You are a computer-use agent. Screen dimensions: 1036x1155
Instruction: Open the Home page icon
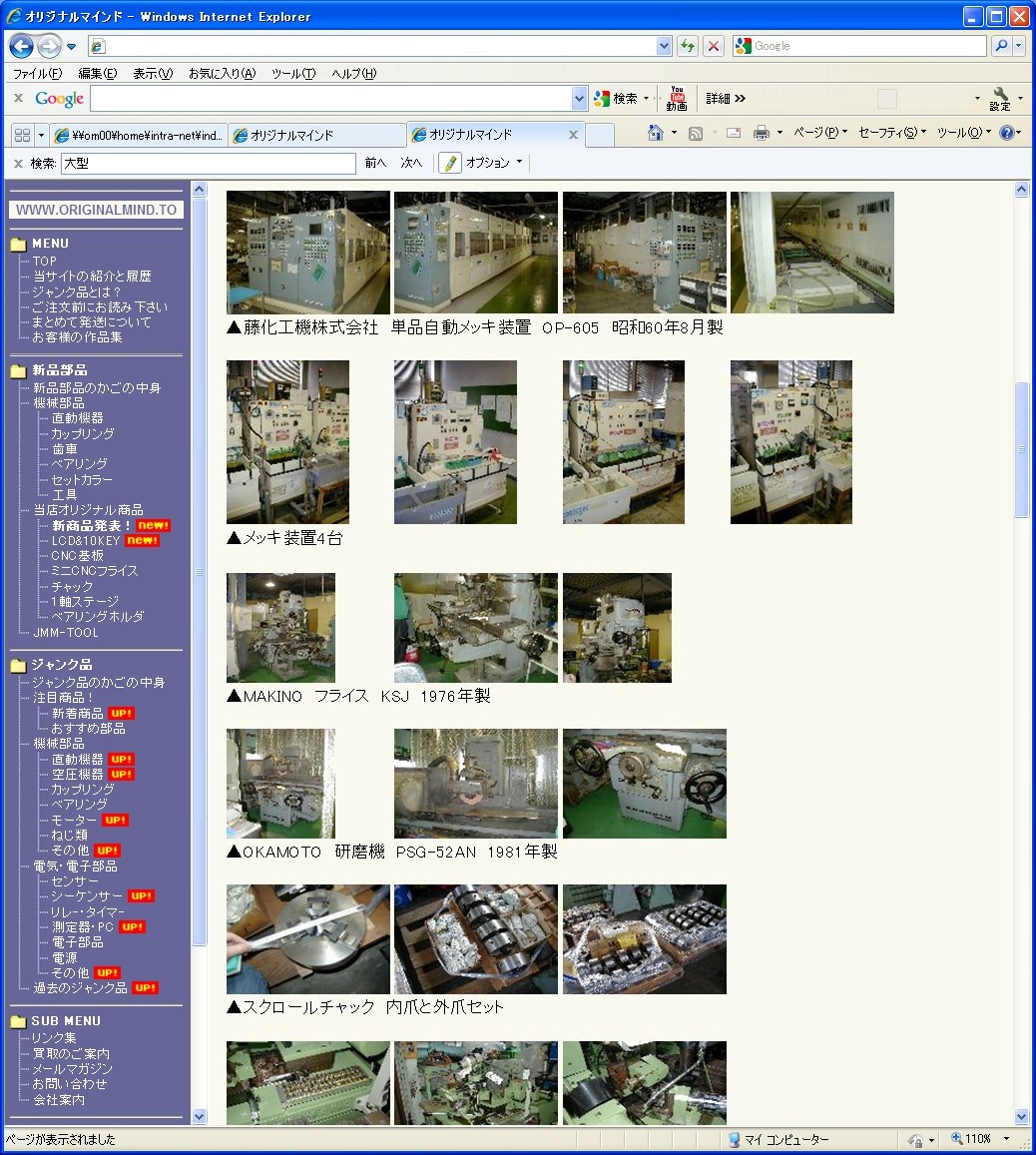tap(656, 133)
